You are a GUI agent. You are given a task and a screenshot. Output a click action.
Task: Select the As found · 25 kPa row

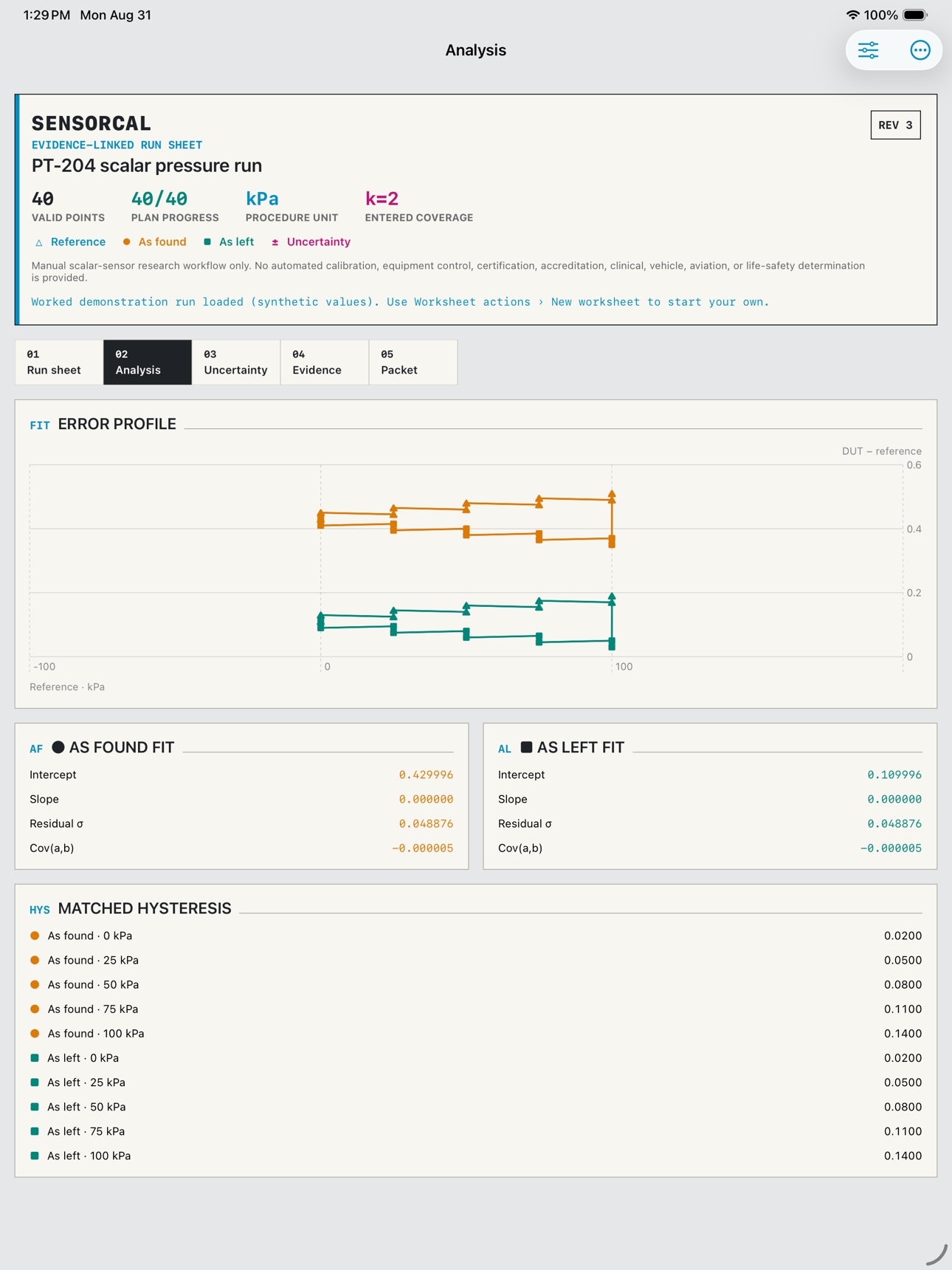click(x=476, y=960)
